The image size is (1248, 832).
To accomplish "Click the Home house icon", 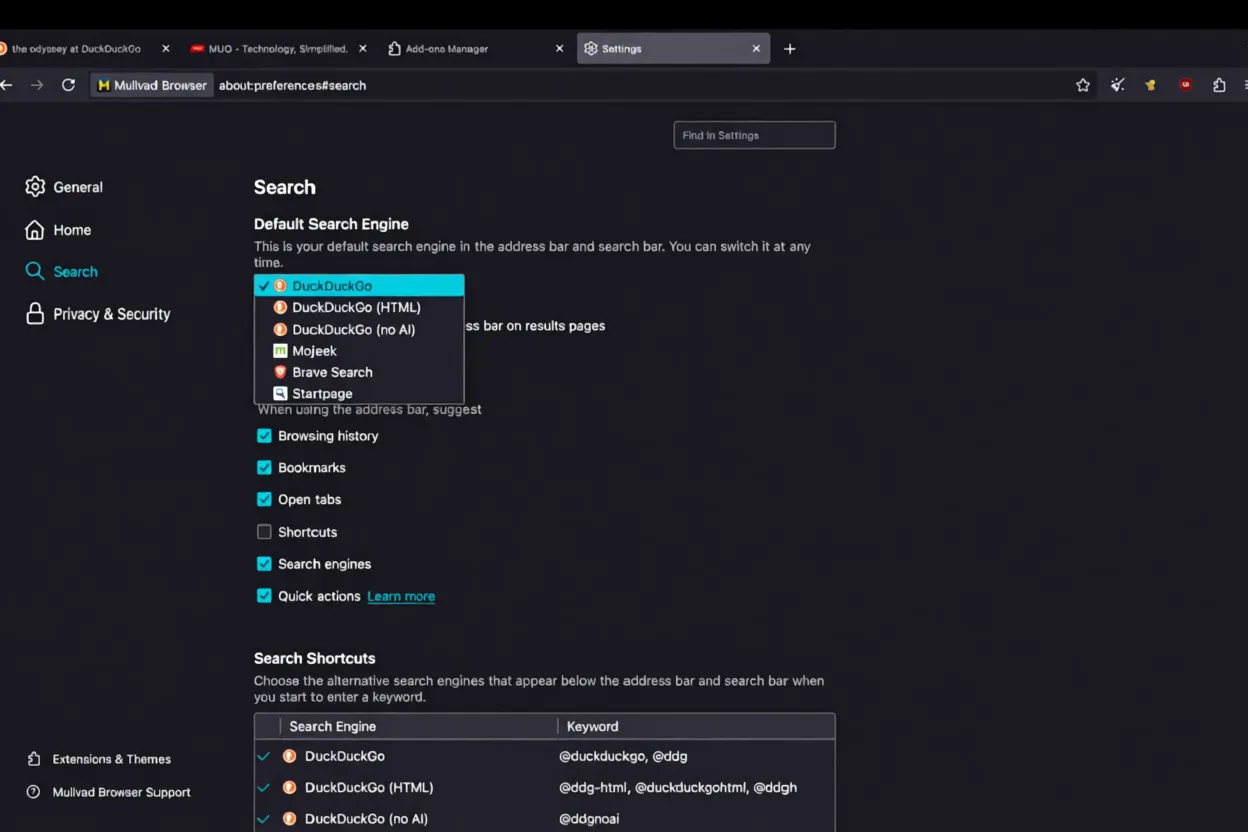I will point(35,230).
